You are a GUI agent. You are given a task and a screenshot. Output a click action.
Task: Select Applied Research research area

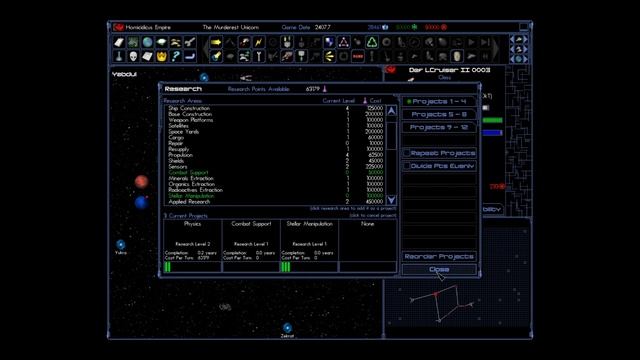tap(276, 202)
